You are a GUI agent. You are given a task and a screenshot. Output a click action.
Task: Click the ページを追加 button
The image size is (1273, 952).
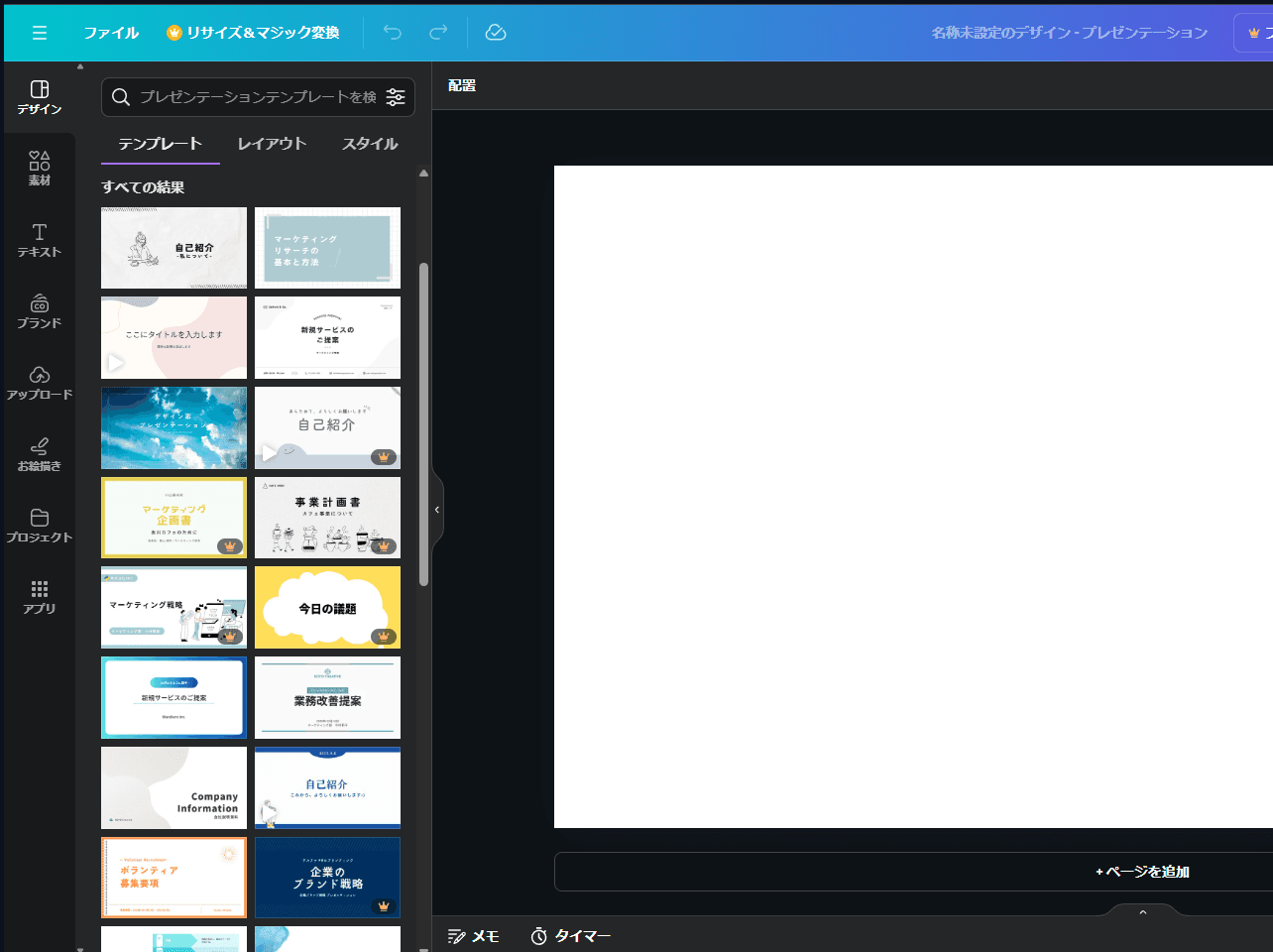[1142, 872]
